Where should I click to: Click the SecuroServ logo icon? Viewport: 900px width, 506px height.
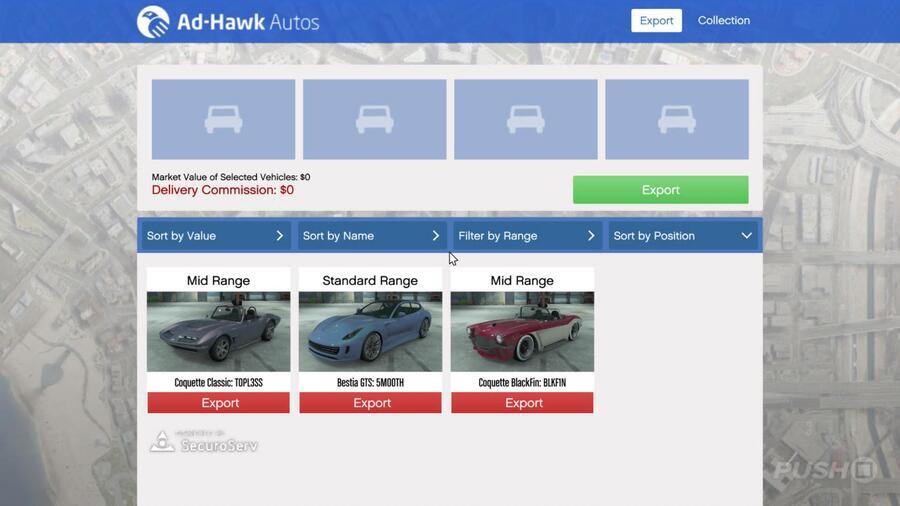coord(162,442)
